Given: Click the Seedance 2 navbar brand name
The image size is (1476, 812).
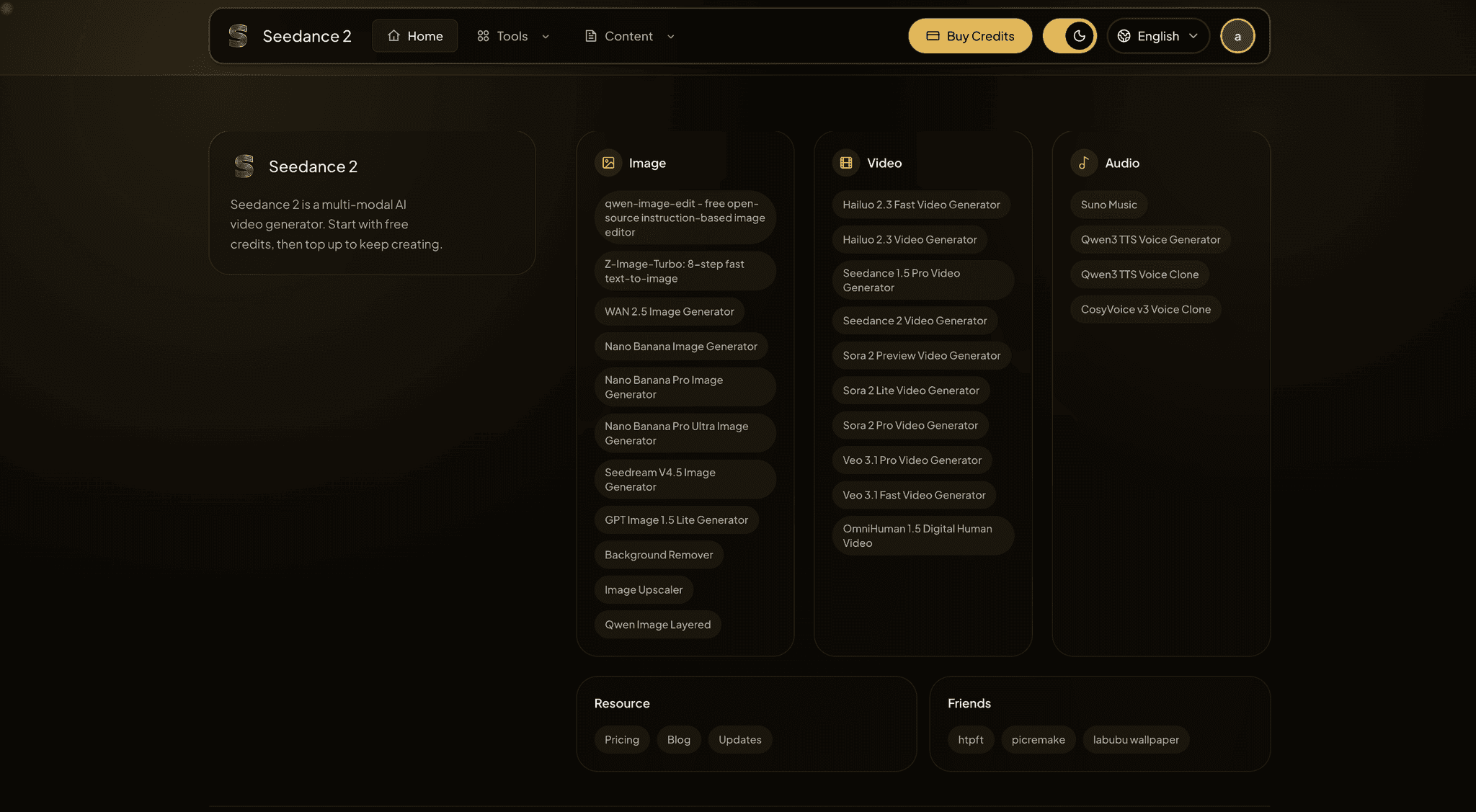Looking at the screenshot, I should [x=307, y=36].
